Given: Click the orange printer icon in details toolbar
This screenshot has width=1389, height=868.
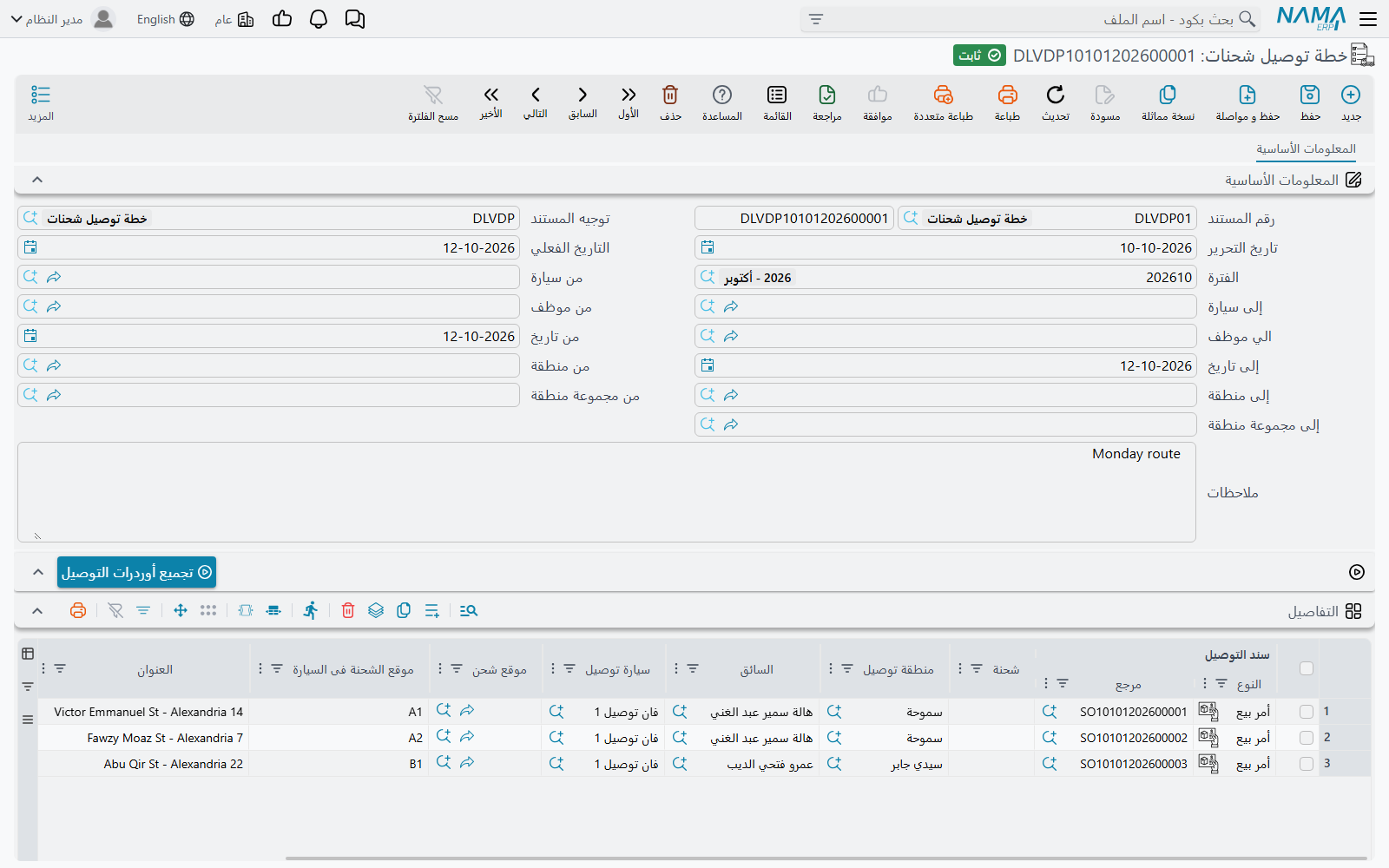Looking at the screenshot, I should 78,611.
